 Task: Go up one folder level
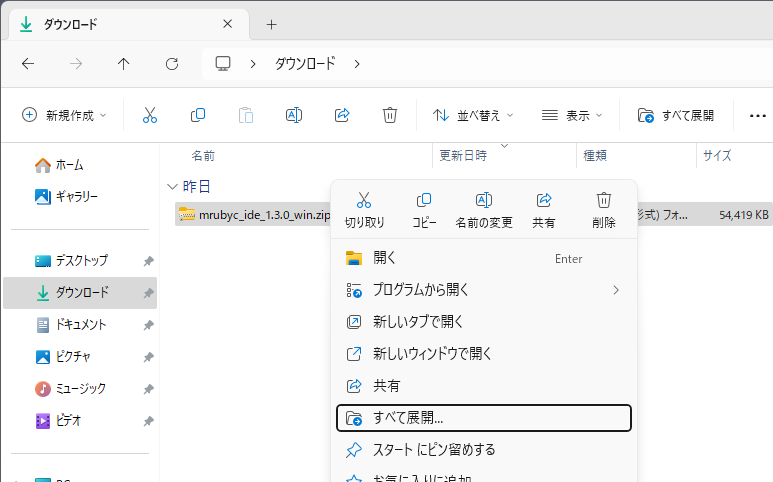point(123,64)
